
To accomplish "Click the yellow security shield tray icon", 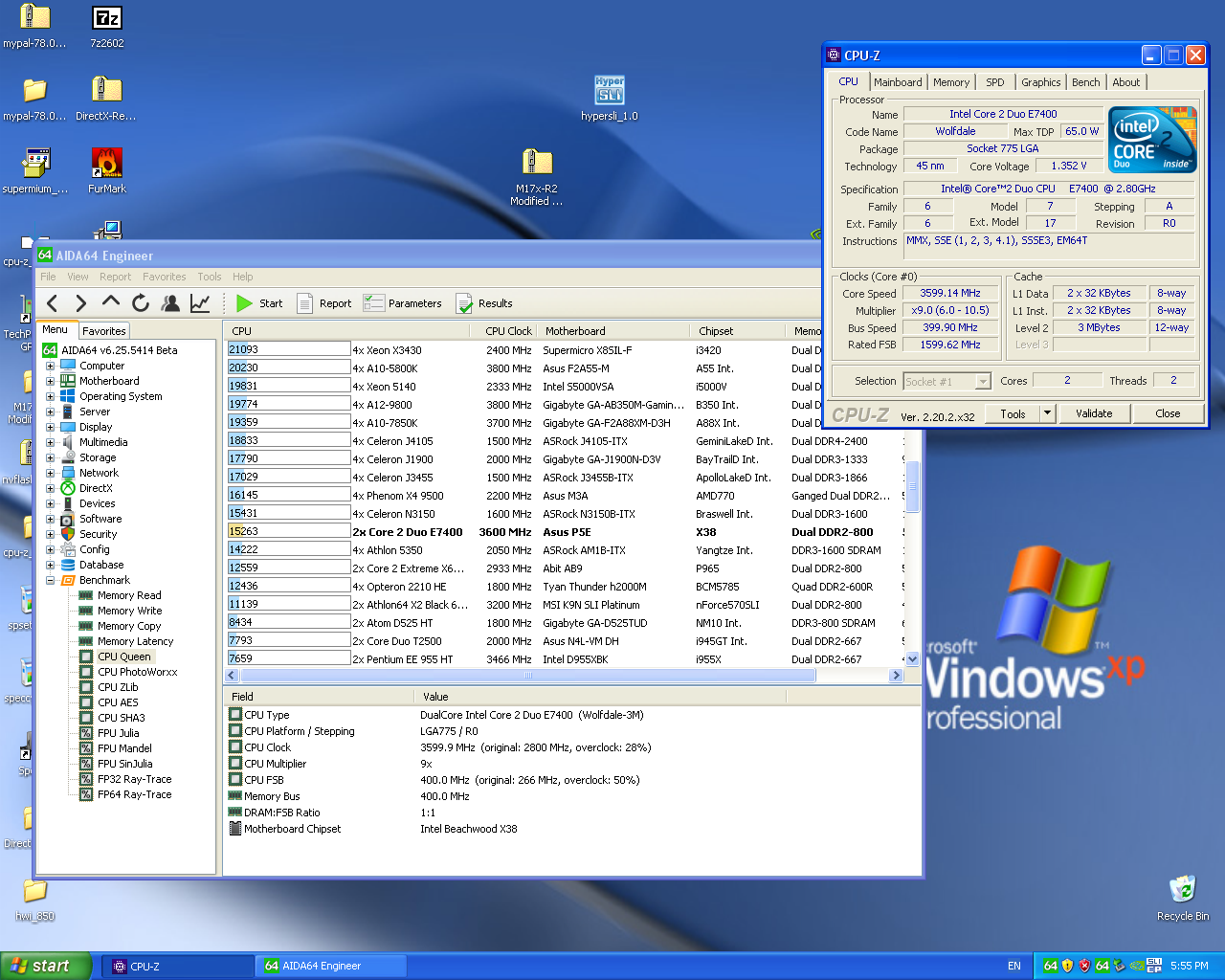I will [1067, 966].
